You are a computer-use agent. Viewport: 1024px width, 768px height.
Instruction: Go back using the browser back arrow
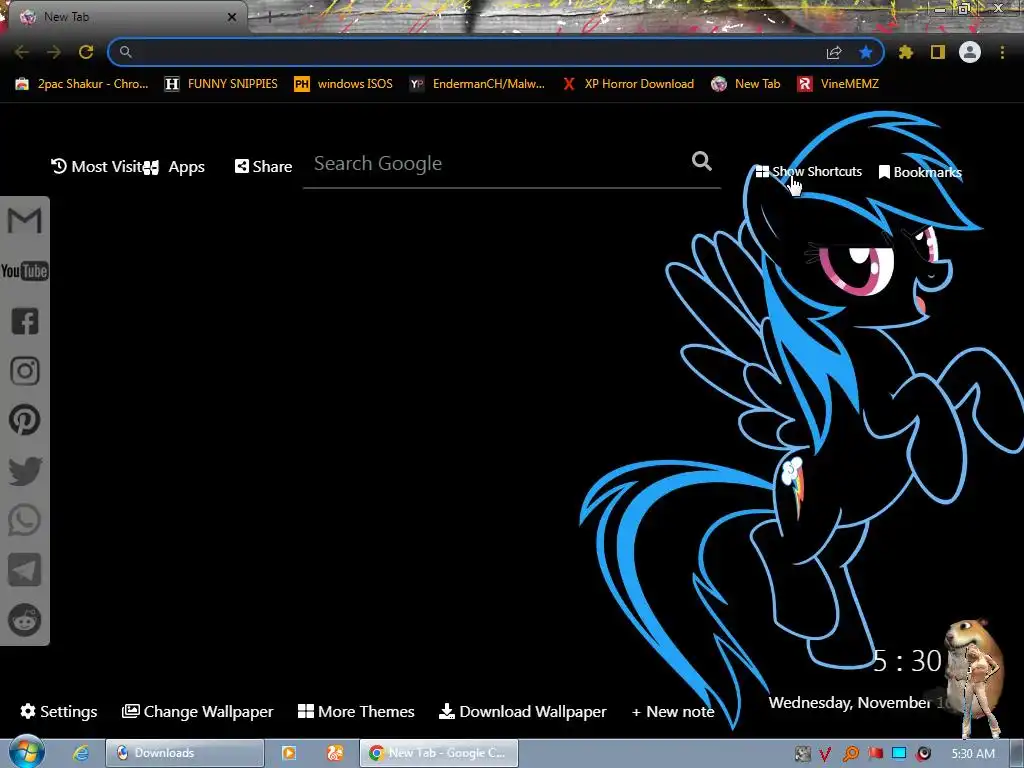(x=22, y=52)
